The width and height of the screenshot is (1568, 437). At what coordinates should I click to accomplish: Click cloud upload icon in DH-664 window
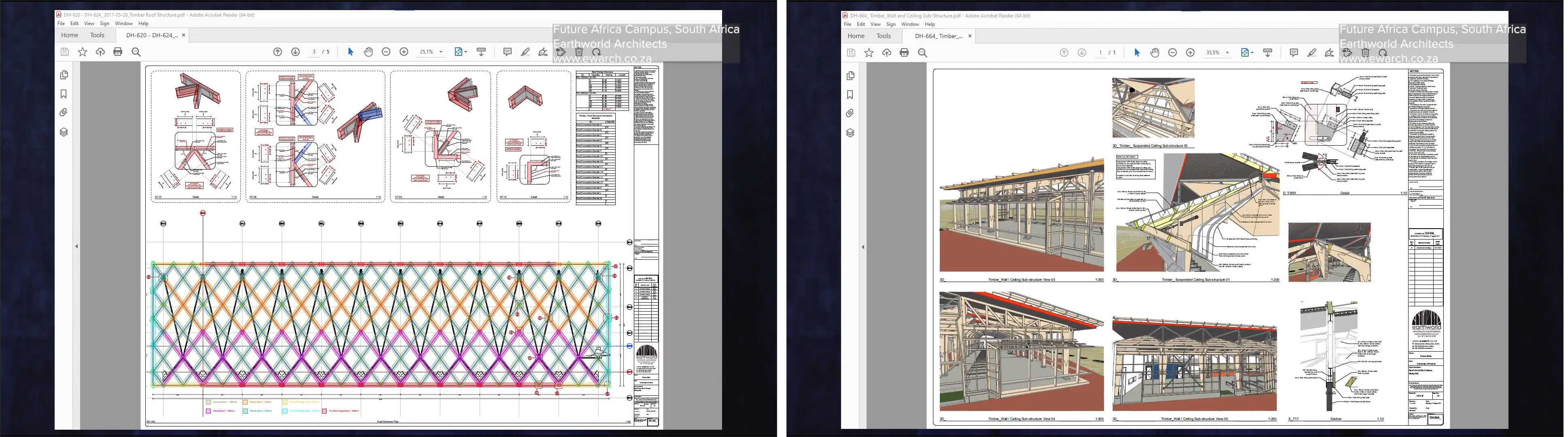pyautogui.click(x=886, y=53)
